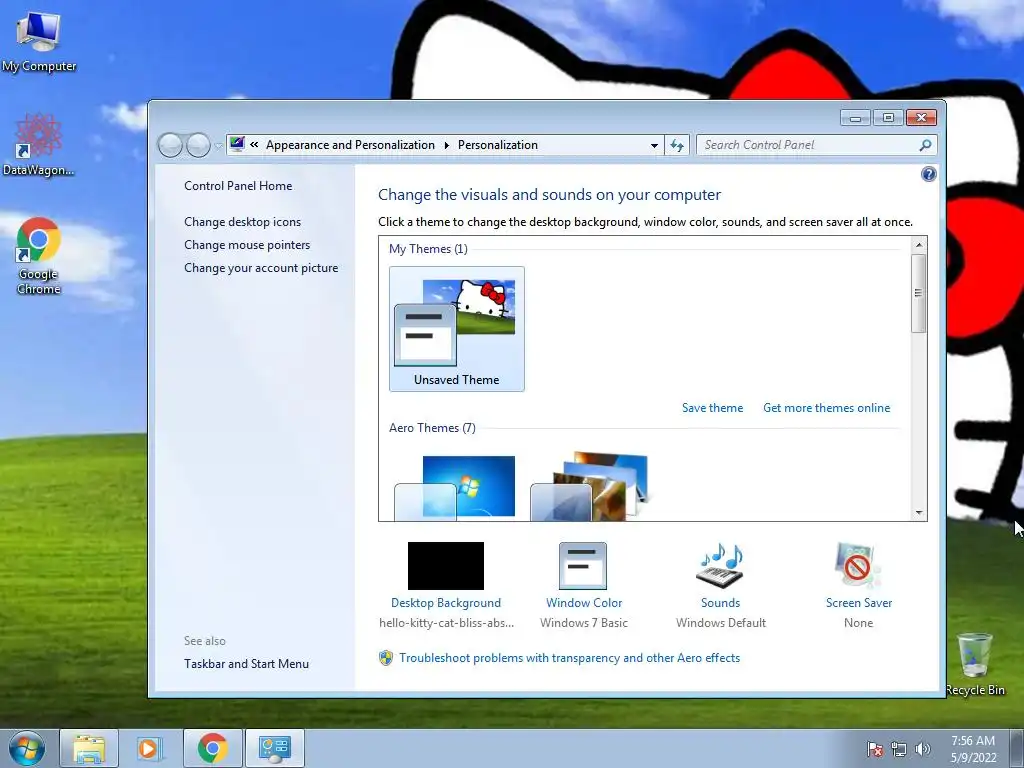Refresh the Control Panel address bar

[x=677, y=145]
